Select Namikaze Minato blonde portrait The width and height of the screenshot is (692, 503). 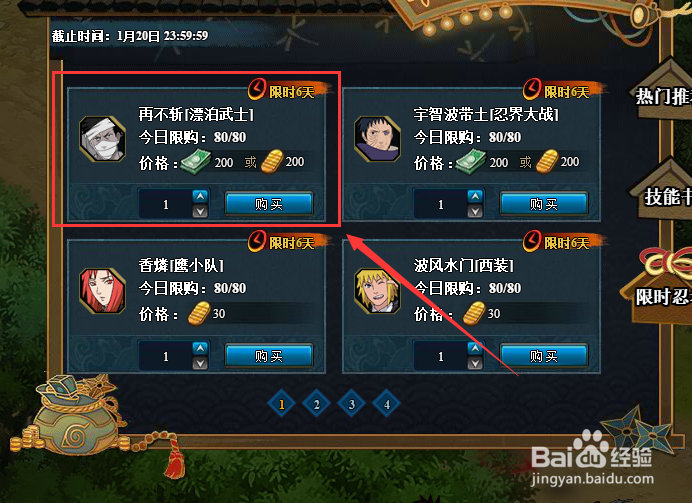(377, 291)
